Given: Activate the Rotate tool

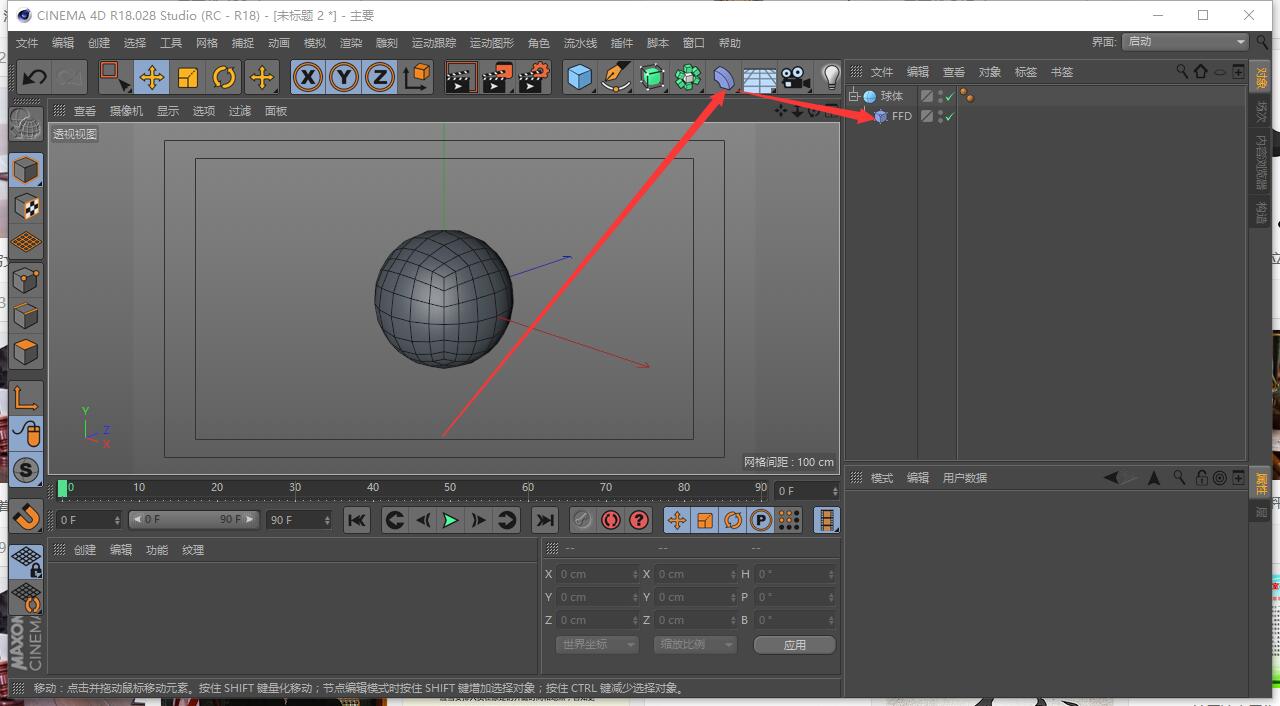Looking at the screenshot, I should (224, 77).
